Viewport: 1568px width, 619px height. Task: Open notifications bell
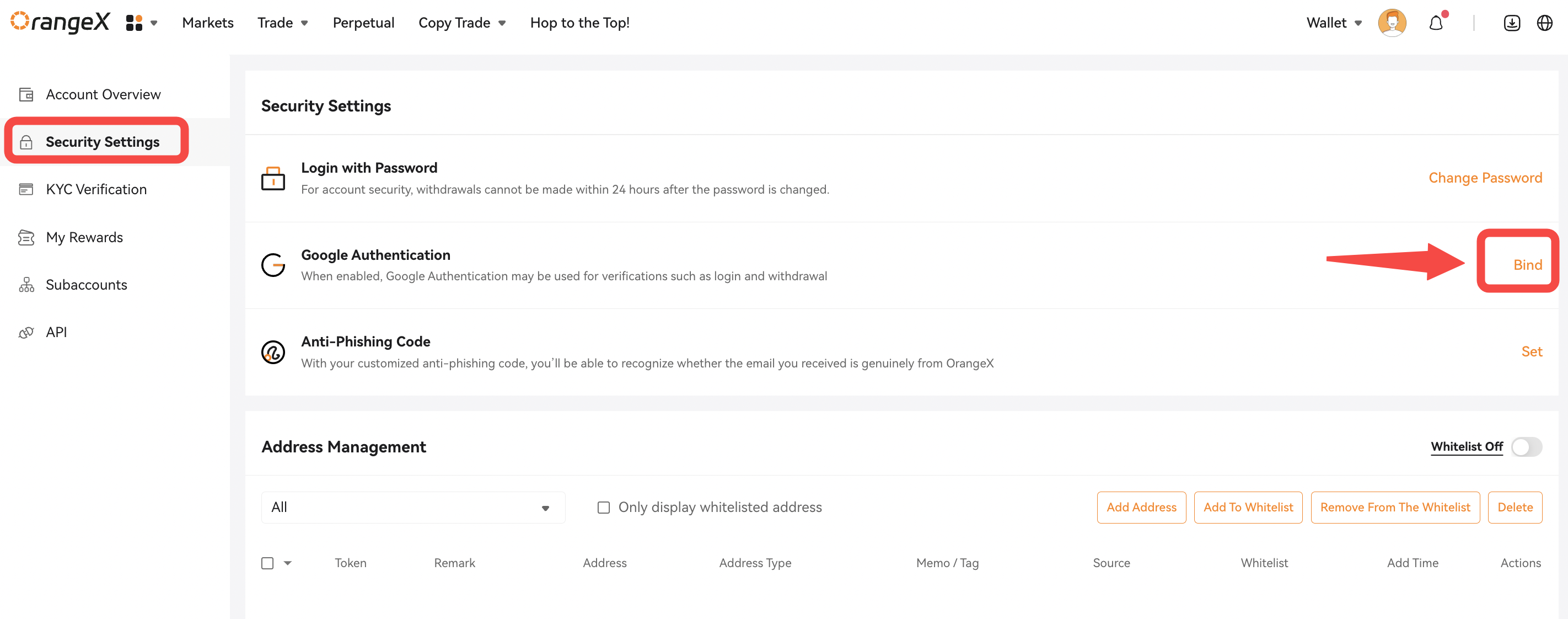[1436, 23]
